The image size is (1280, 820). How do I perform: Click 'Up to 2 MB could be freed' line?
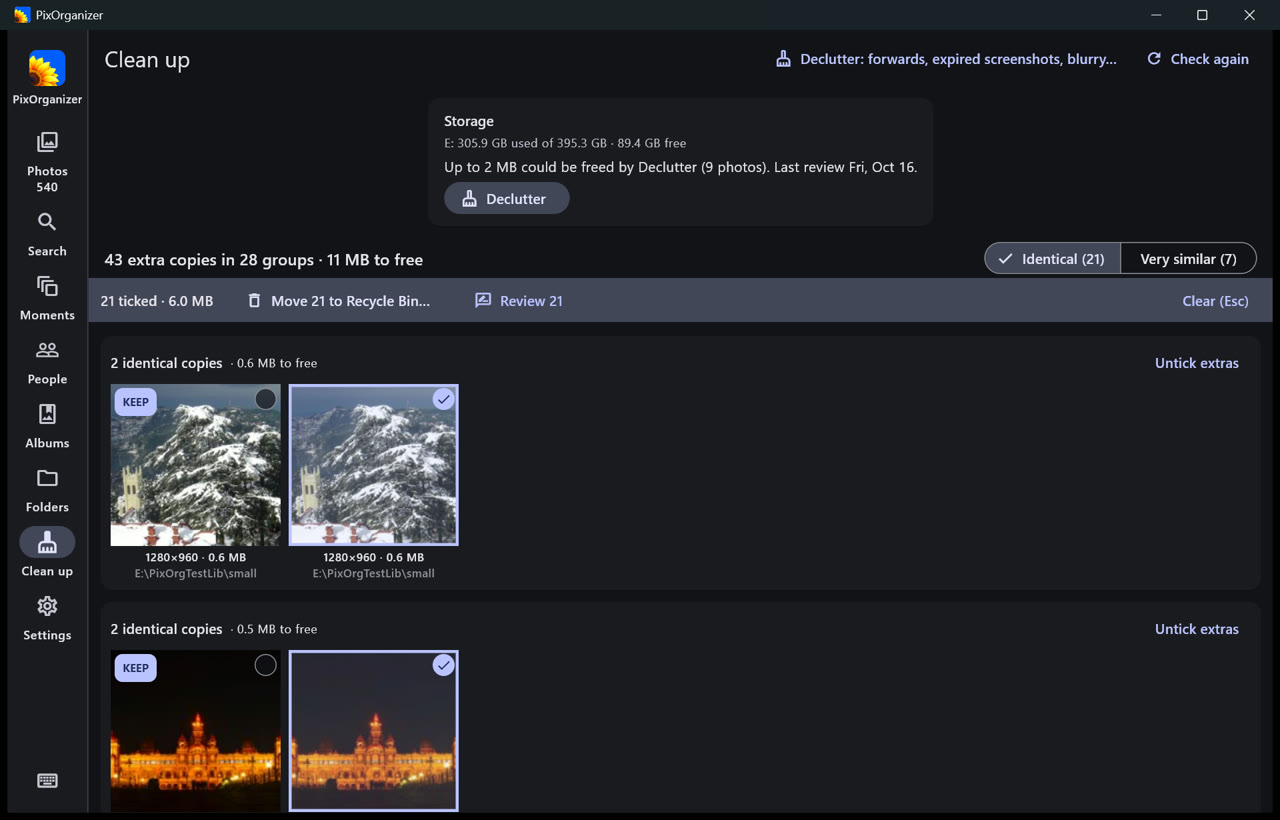tap(680, 167)
